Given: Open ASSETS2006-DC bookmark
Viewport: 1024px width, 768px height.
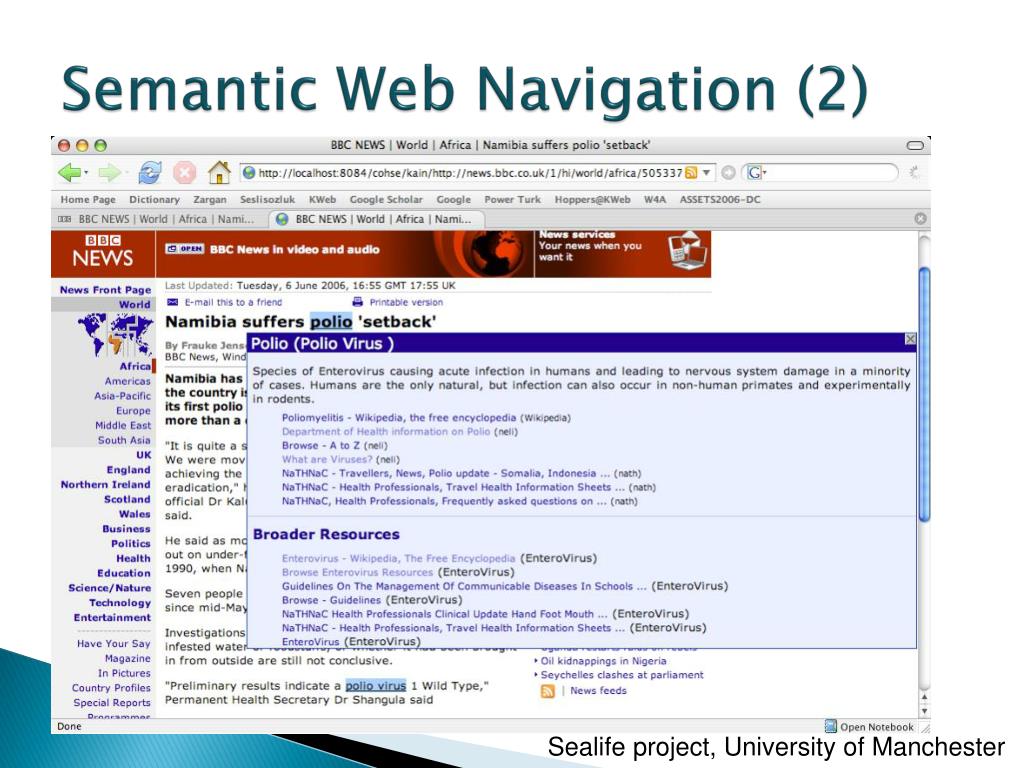Looking at the screenshot, I should (x=720, y=200).
